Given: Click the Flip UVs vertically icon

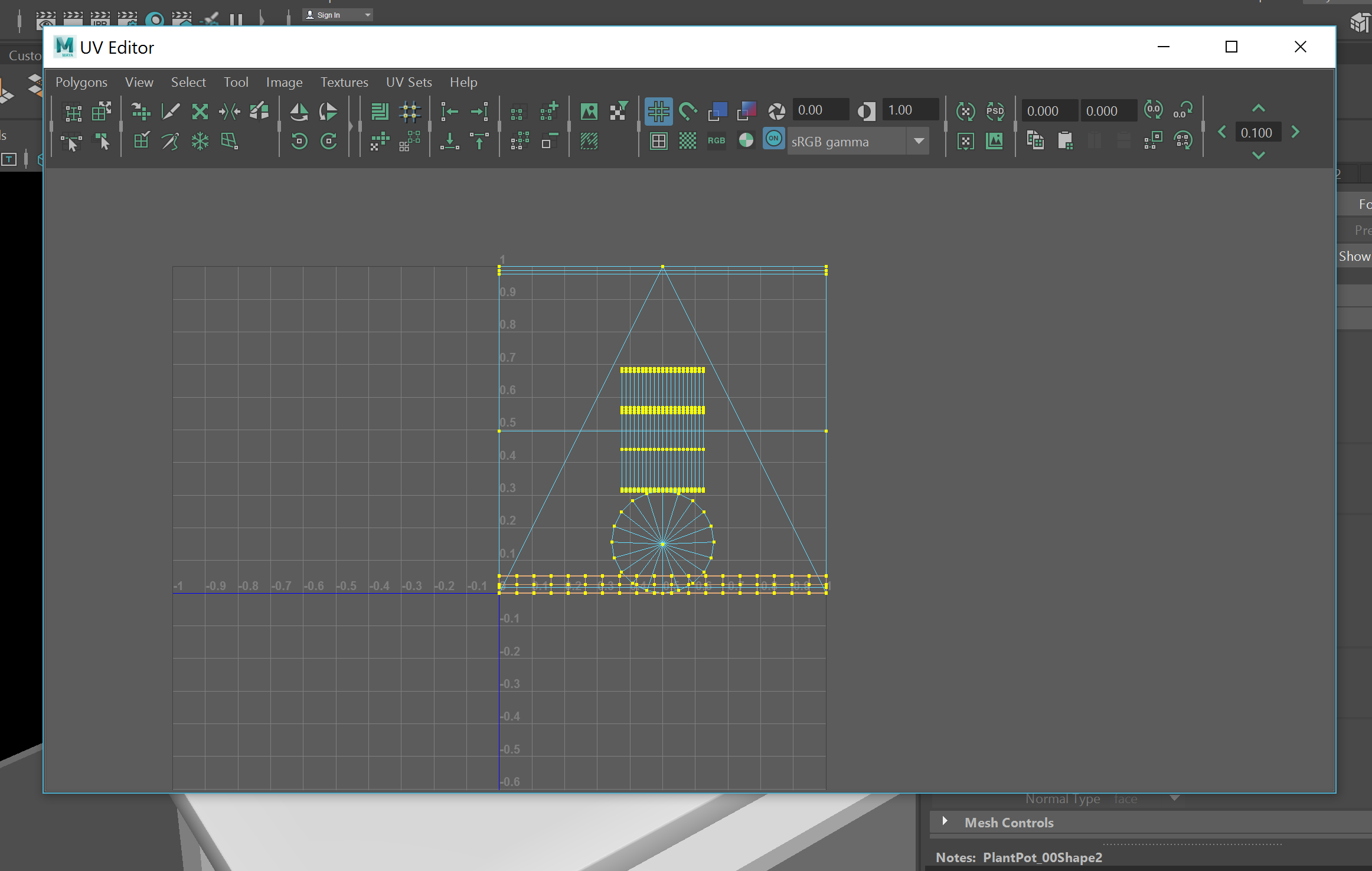Looking at the screenshot, I should tap(328, 111).
